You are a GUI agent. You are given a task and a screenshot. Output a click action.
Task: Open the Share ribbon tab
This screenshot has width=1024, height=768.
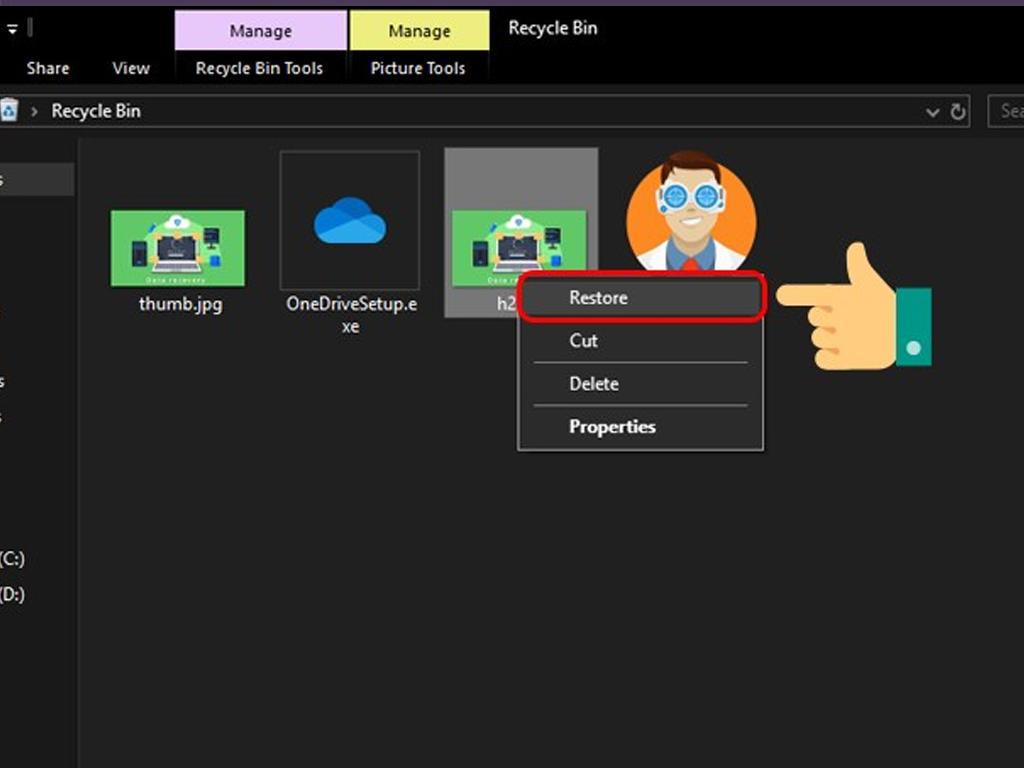tap(48, 68)
